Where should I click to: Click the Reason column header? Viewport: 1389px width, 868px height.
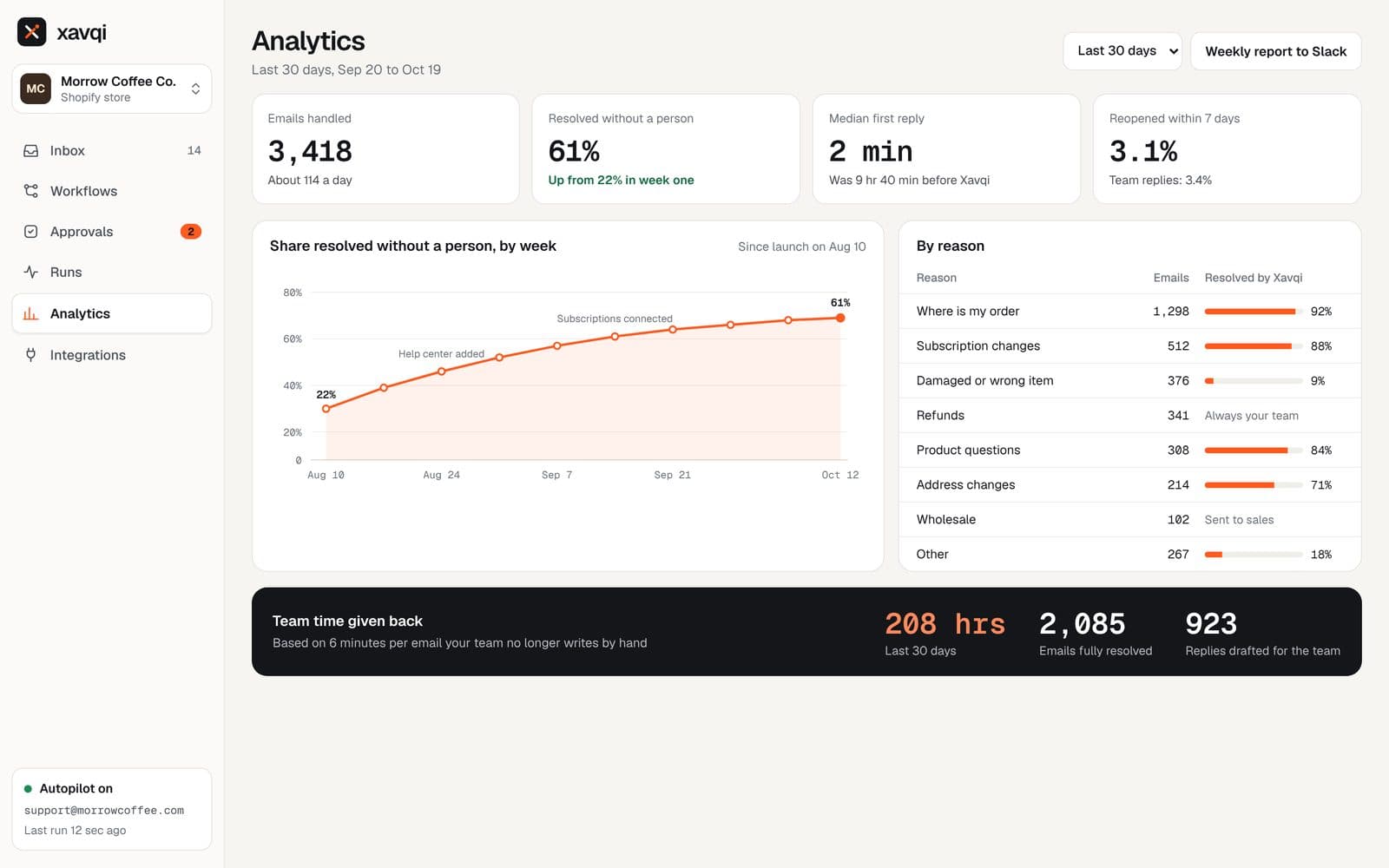click(x=937, y=278)
